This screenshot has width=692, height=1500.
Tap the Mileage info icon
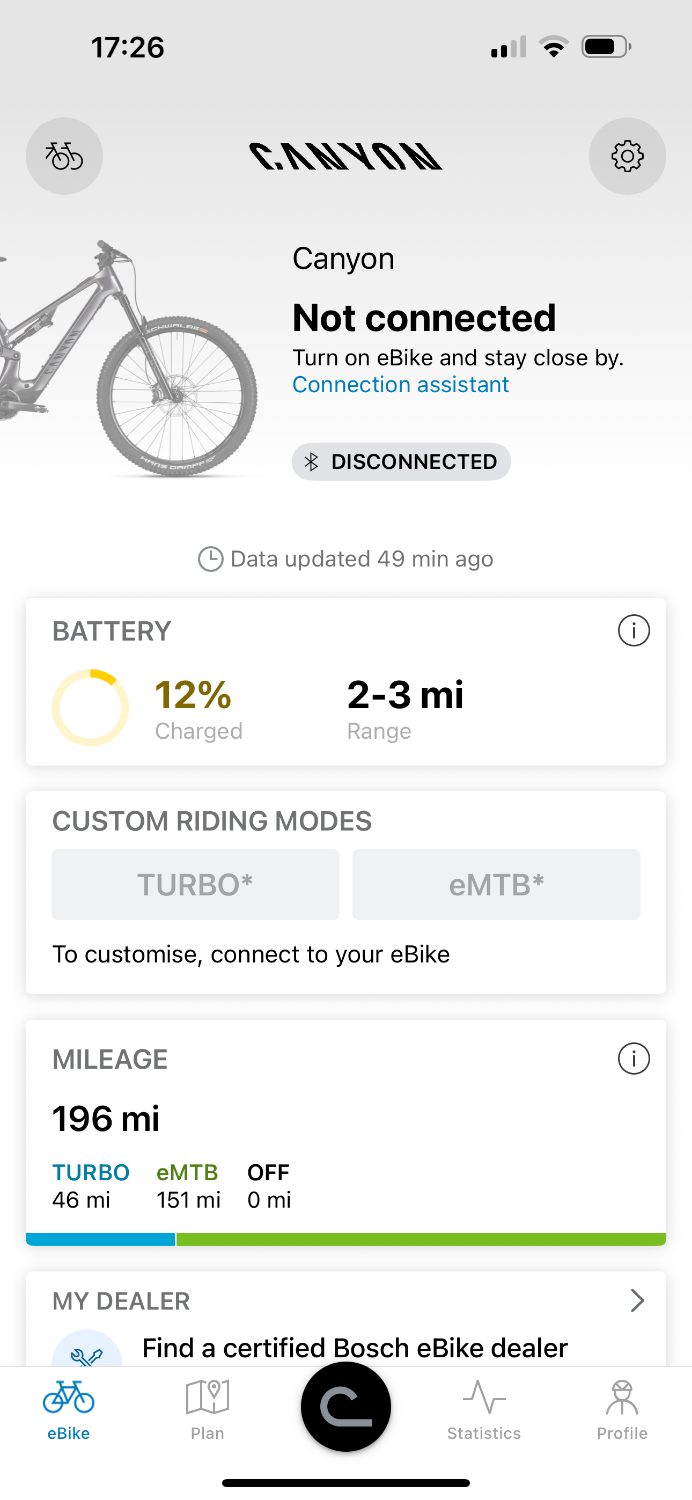click(x=634, y=1059)
